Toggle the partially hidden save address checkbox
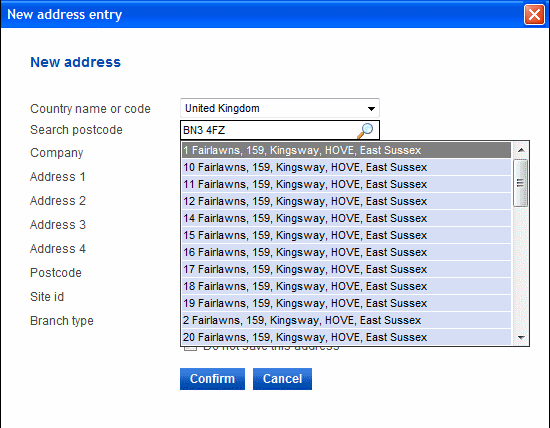The width and height of the screenshot is (550, 428). (x=190, y=348)
